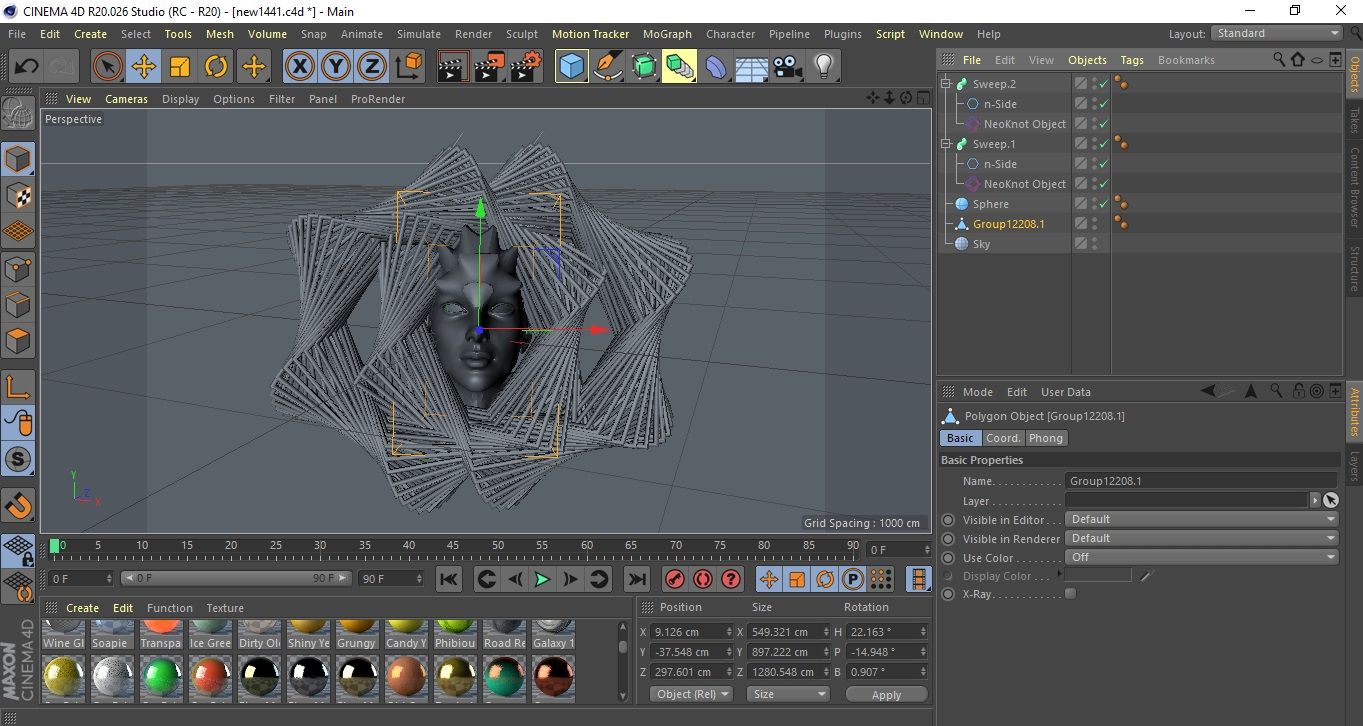This screenshot has height=726, width=1363.
Task: Toggle the X-axis lock icon
Action: [x=298, y=67]
